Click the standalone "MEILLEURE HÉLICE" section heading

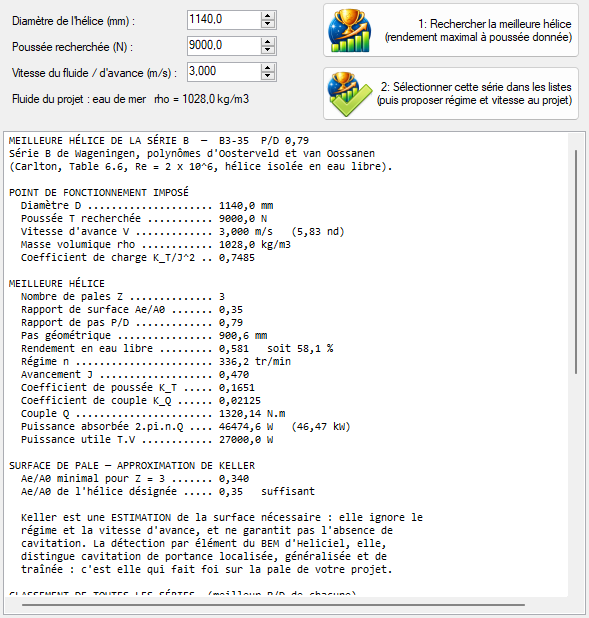pos(57,283)
